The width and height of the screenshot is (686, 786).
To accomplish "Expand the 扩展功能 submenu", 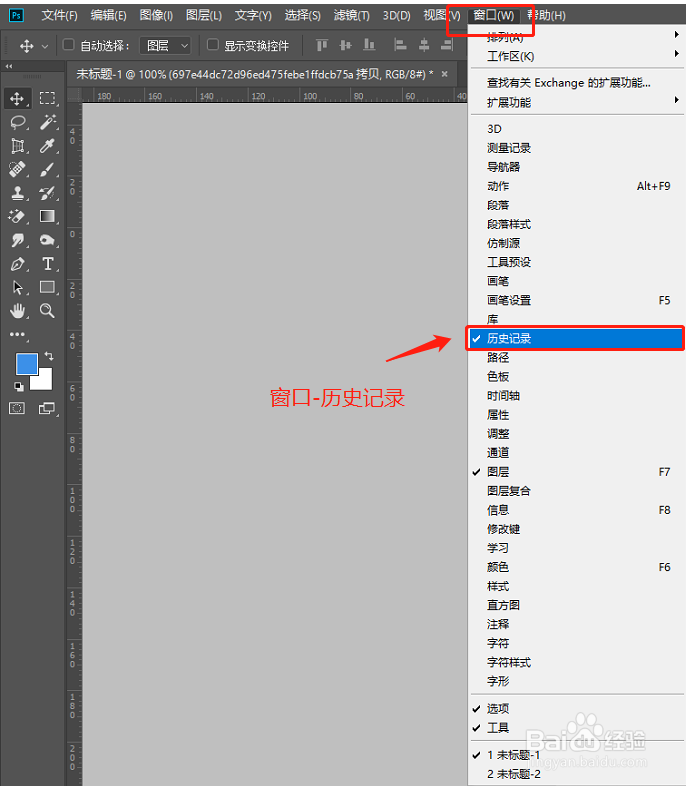I will coord(575,102).
